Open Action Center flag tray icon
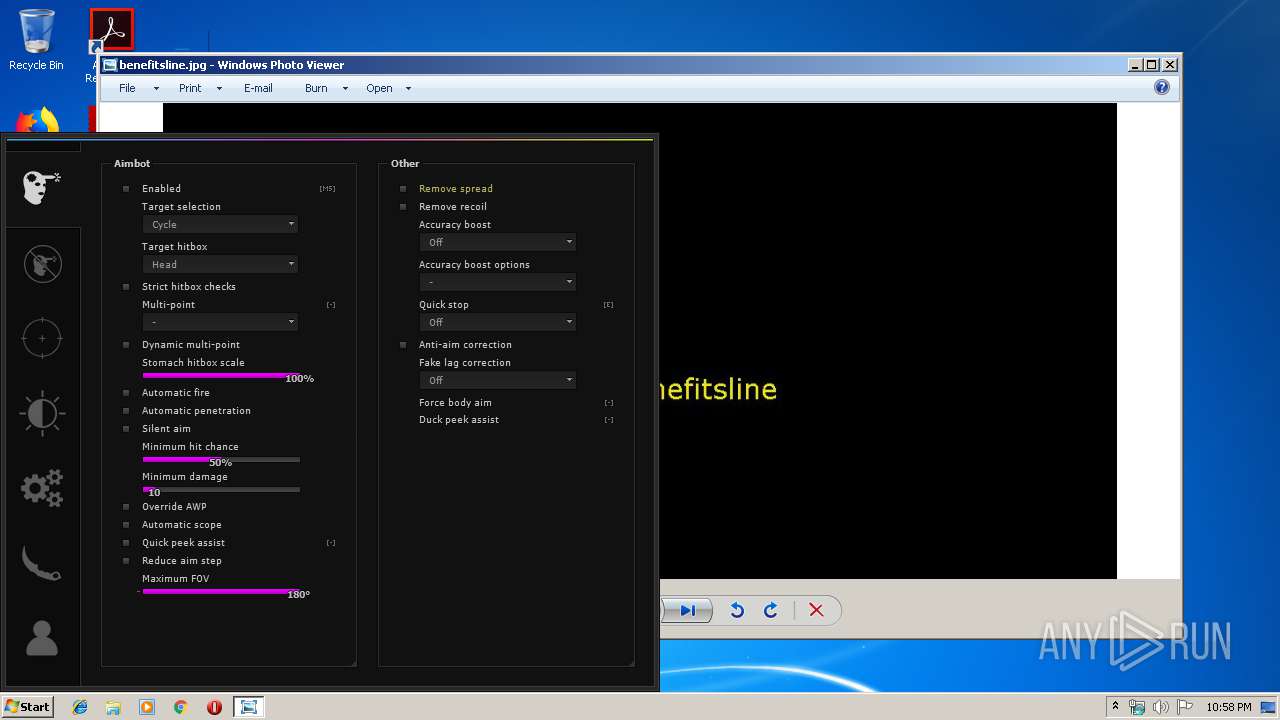 (x=1185, y=707)
